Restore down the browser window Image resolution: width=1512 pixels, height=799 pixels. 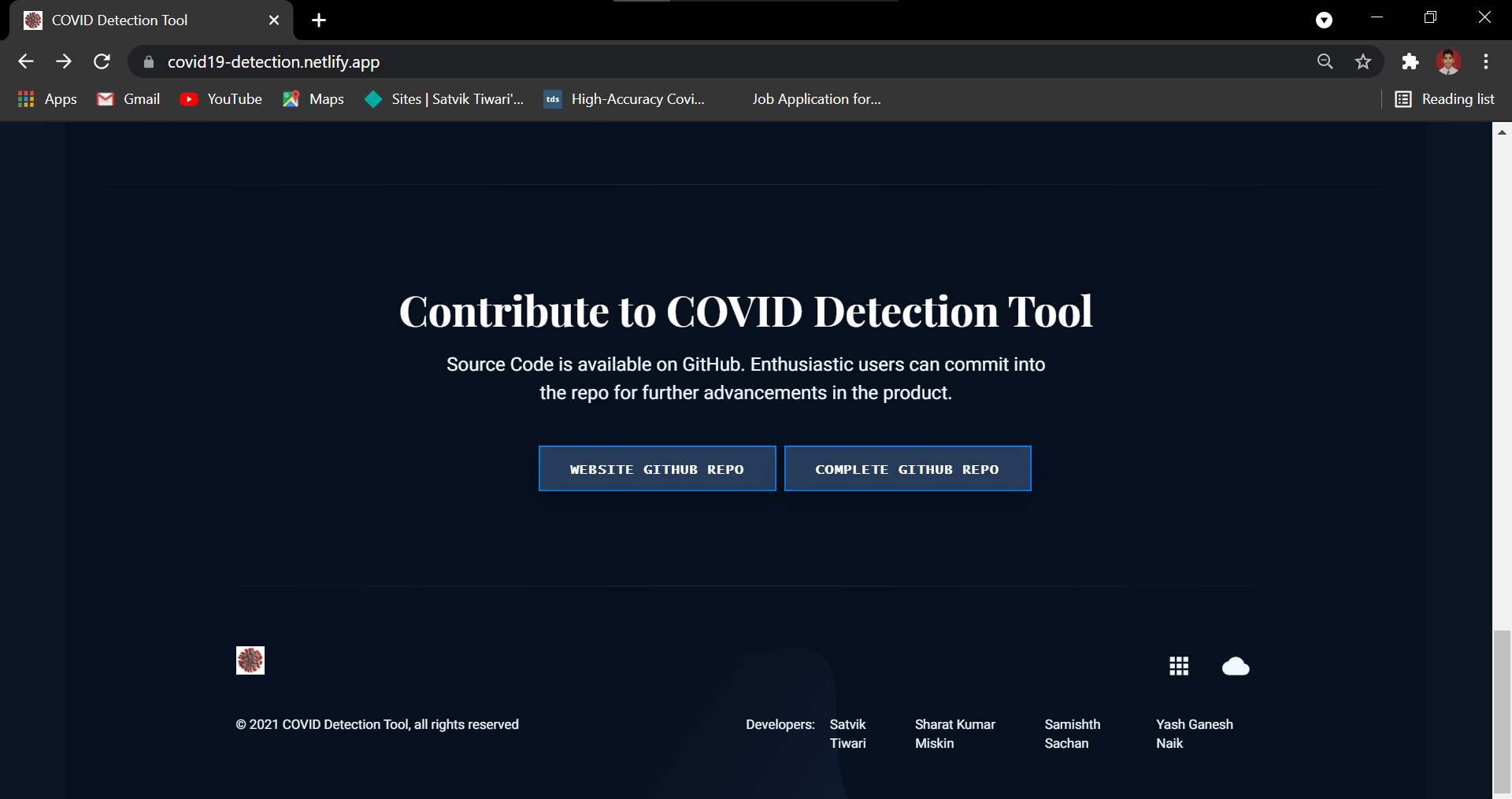pyautogui.click(x=1430, y=17)
